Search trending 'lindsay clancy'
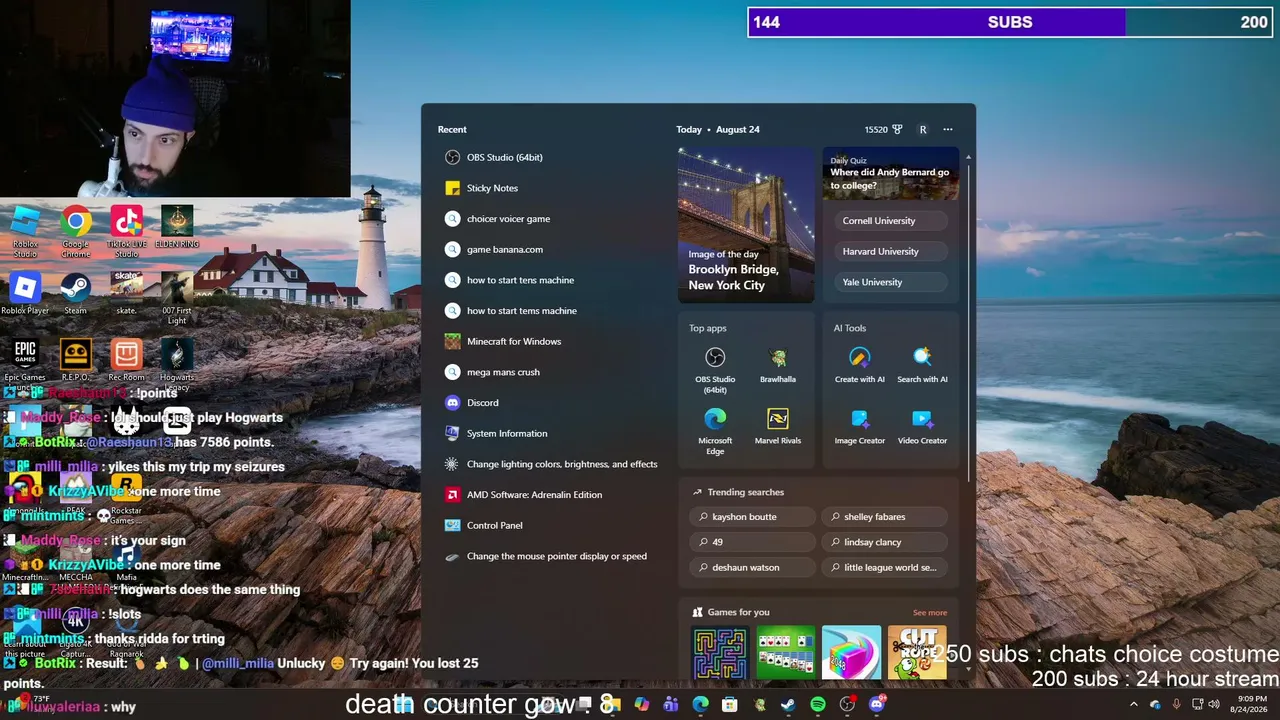Image resolution: width=1280 pixels, height=720 pixels. point(884,542)
